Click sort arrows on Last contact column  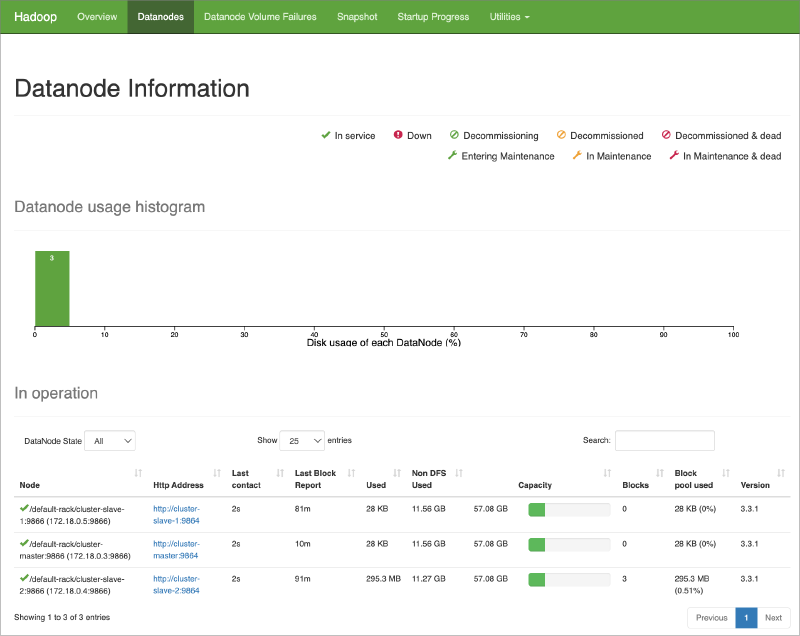coord(280,473)
